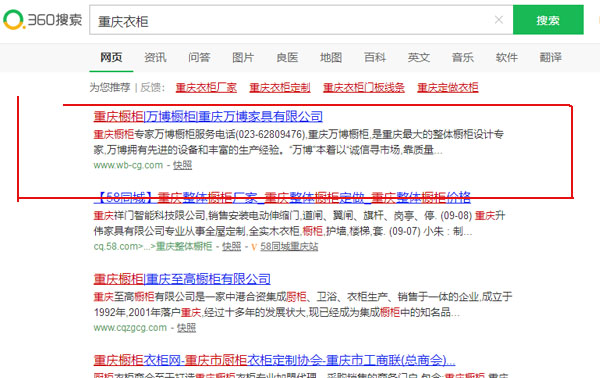Screen dimensions: 600x378
Task: Open result 重庆橱柜|万博橱柜|重庆万博家具有限公司
Action: pyautogui.click(x=208, y=116)
